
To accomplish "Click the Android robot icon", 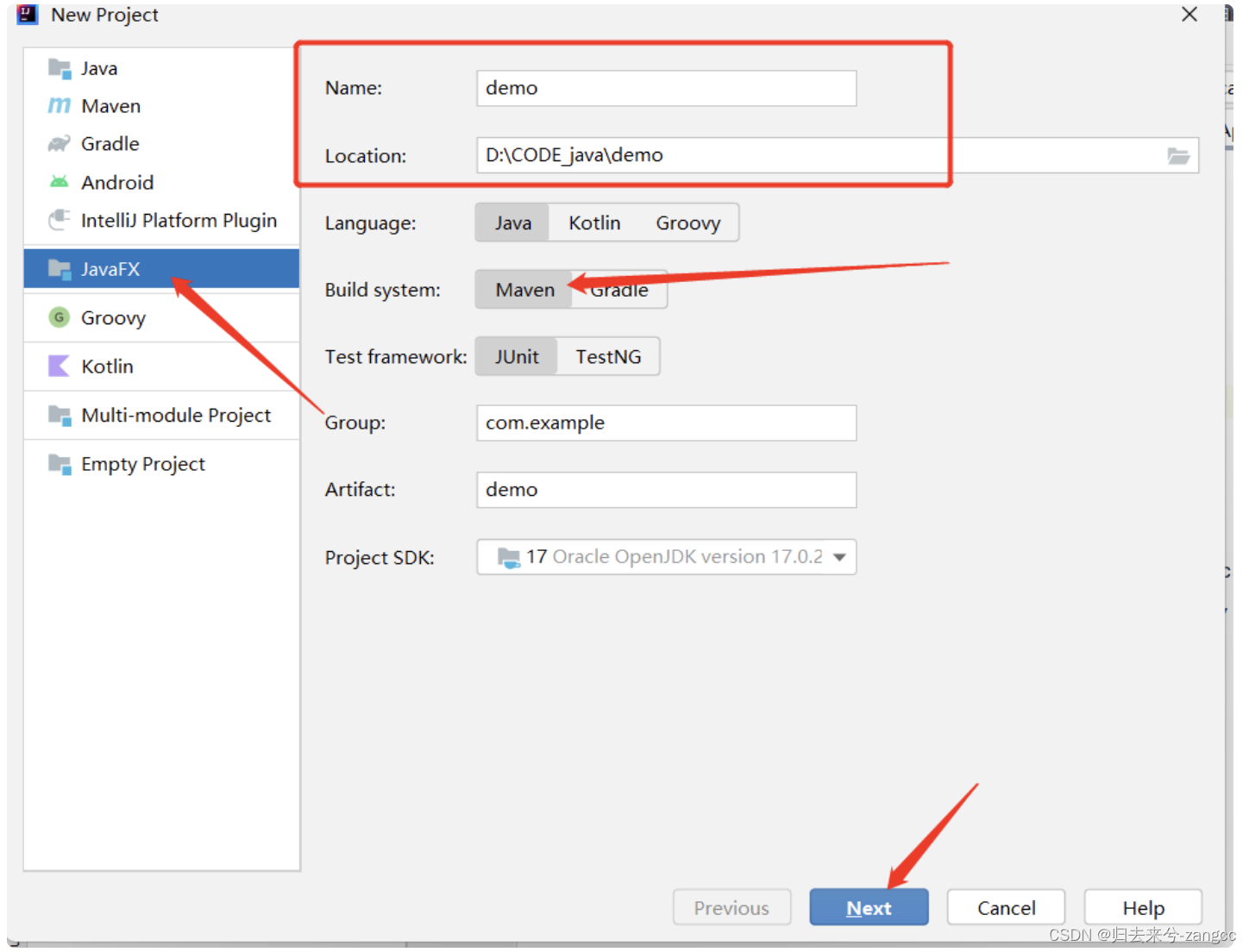I will pyautogui.click(x=60, y=182).
